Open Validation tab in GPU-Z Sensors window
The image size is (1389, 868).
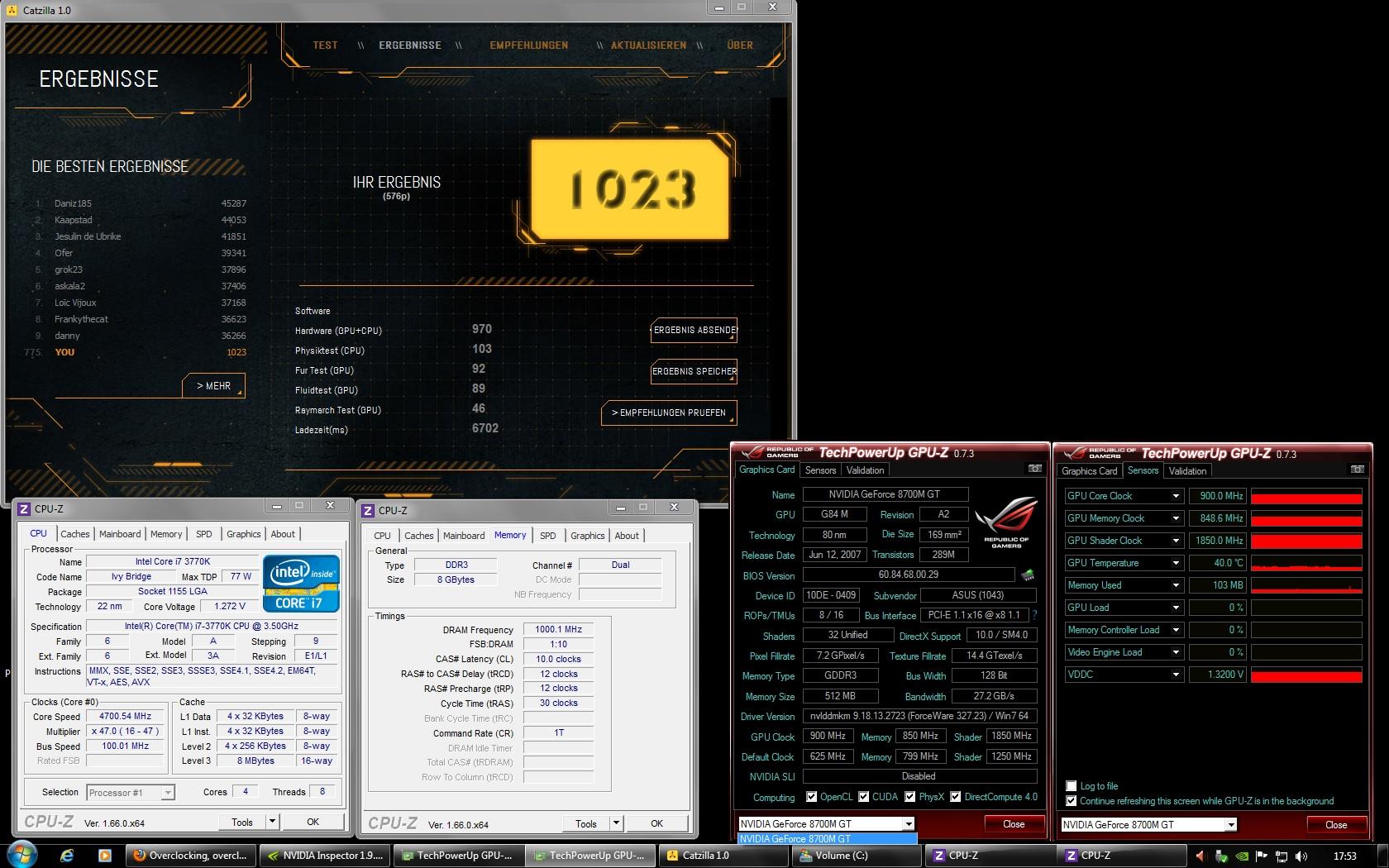(x=1187, y=471)
